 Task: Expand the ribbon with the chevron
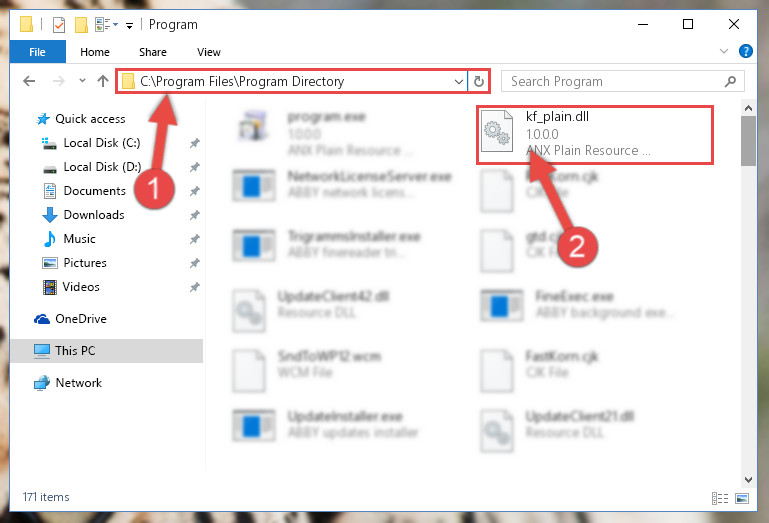click(723, 51)
